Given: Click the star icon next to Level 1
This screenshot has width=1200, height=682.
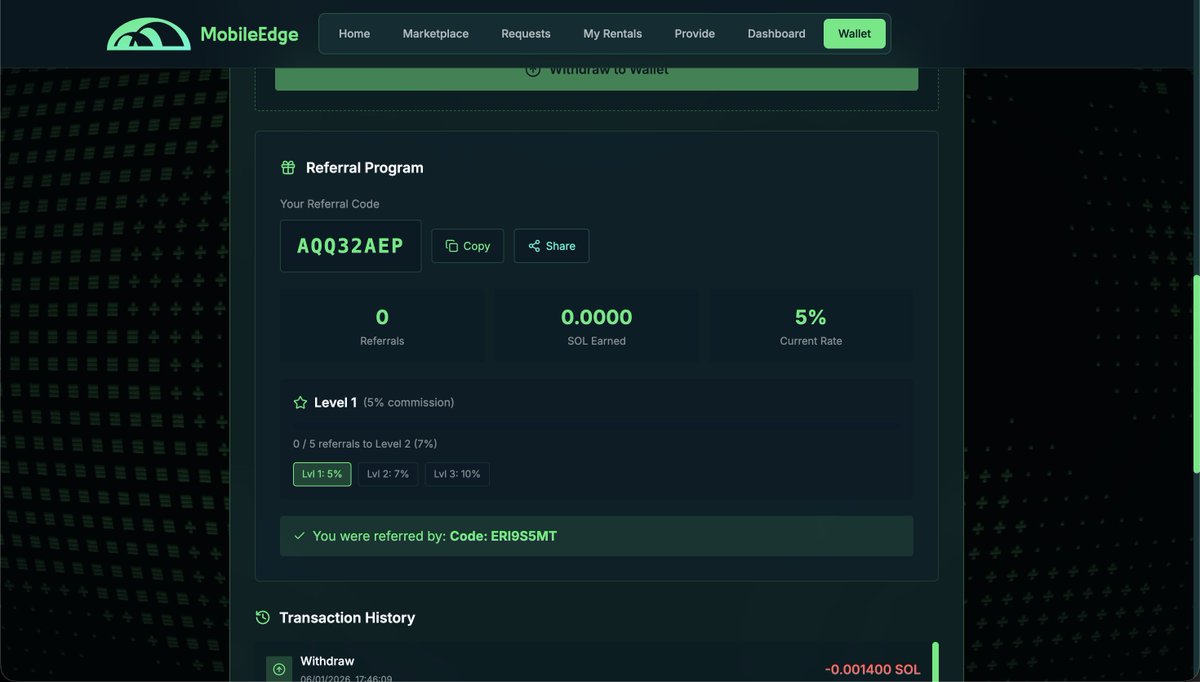Looking at the screenshot, I should tap(300, 403).
